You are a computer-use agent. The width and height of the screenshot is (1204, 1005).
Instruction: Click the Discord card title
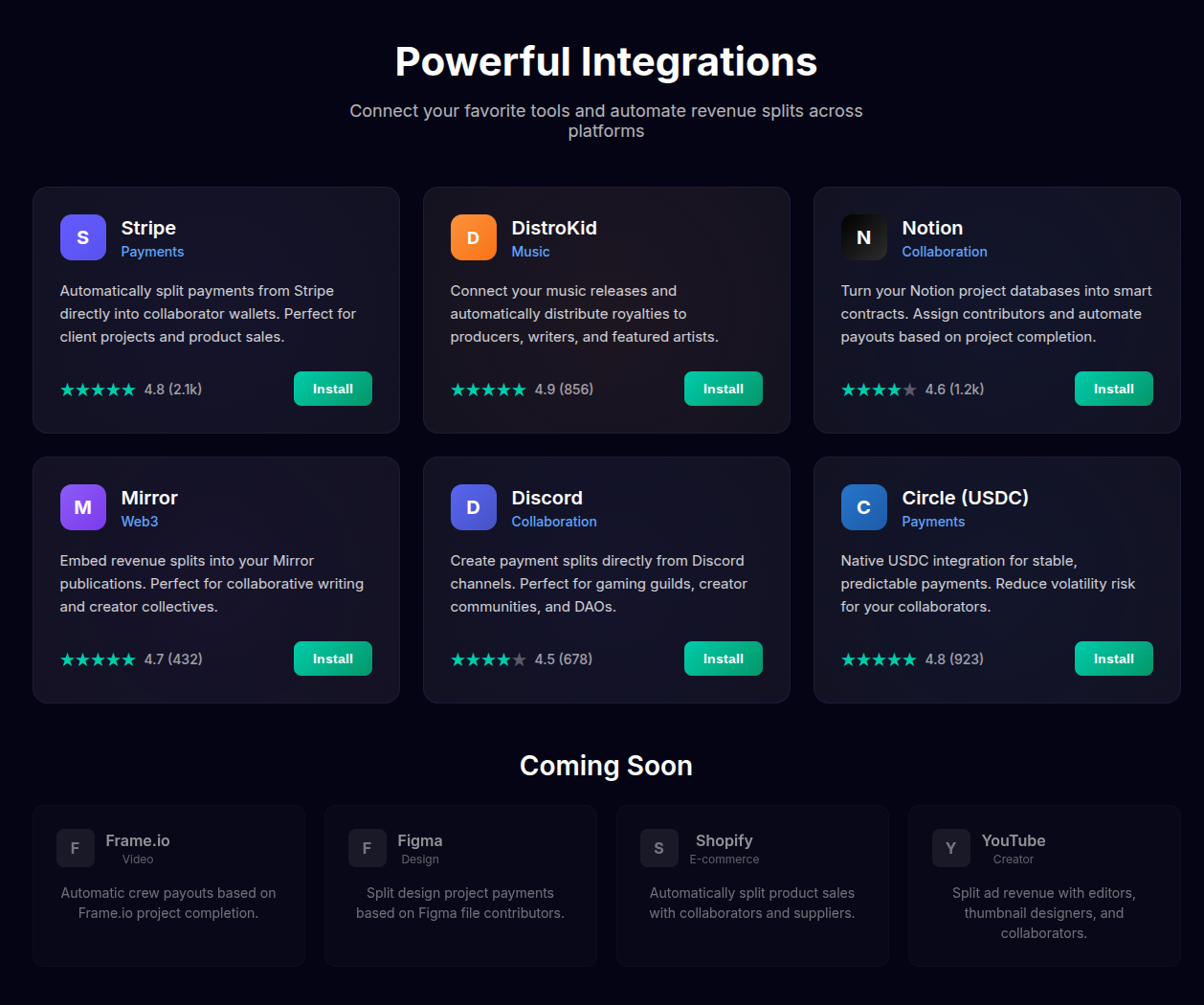tap(546, 498)
